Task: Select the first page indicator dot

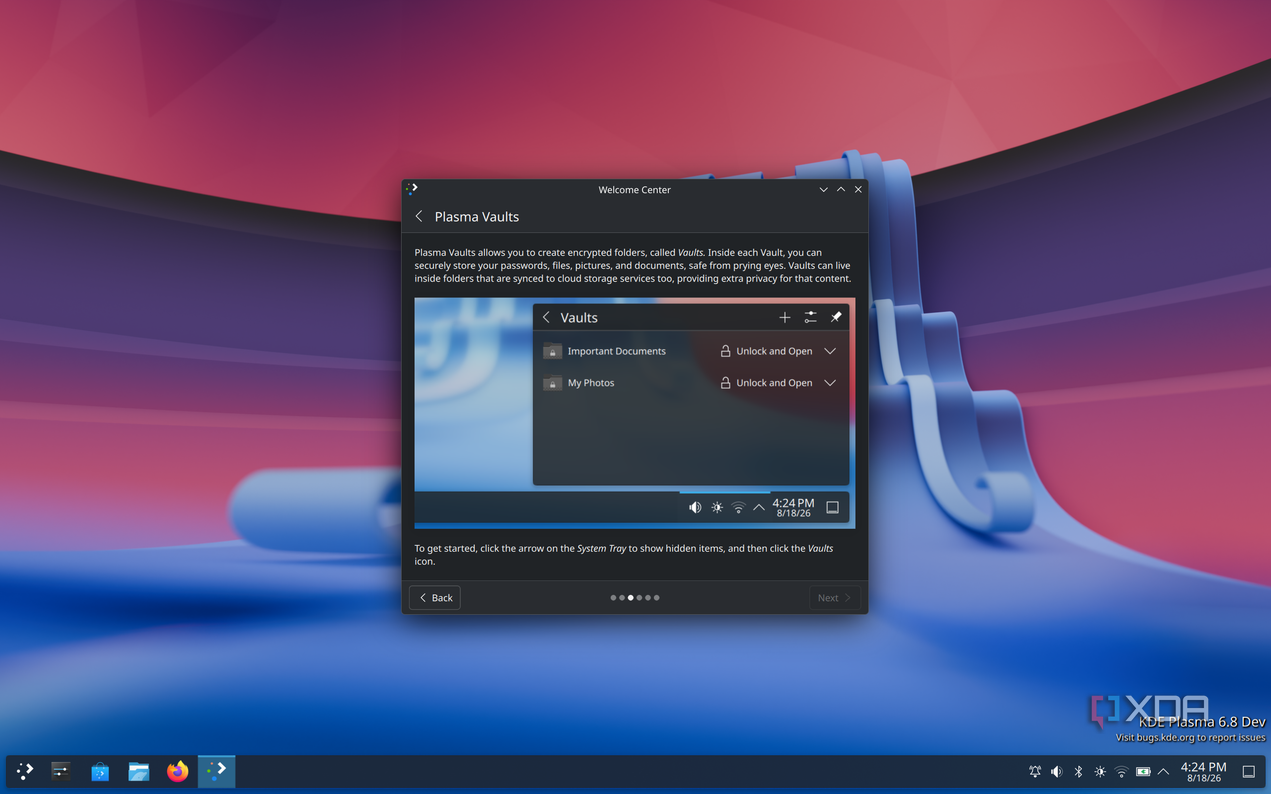Action: point(613,598)
